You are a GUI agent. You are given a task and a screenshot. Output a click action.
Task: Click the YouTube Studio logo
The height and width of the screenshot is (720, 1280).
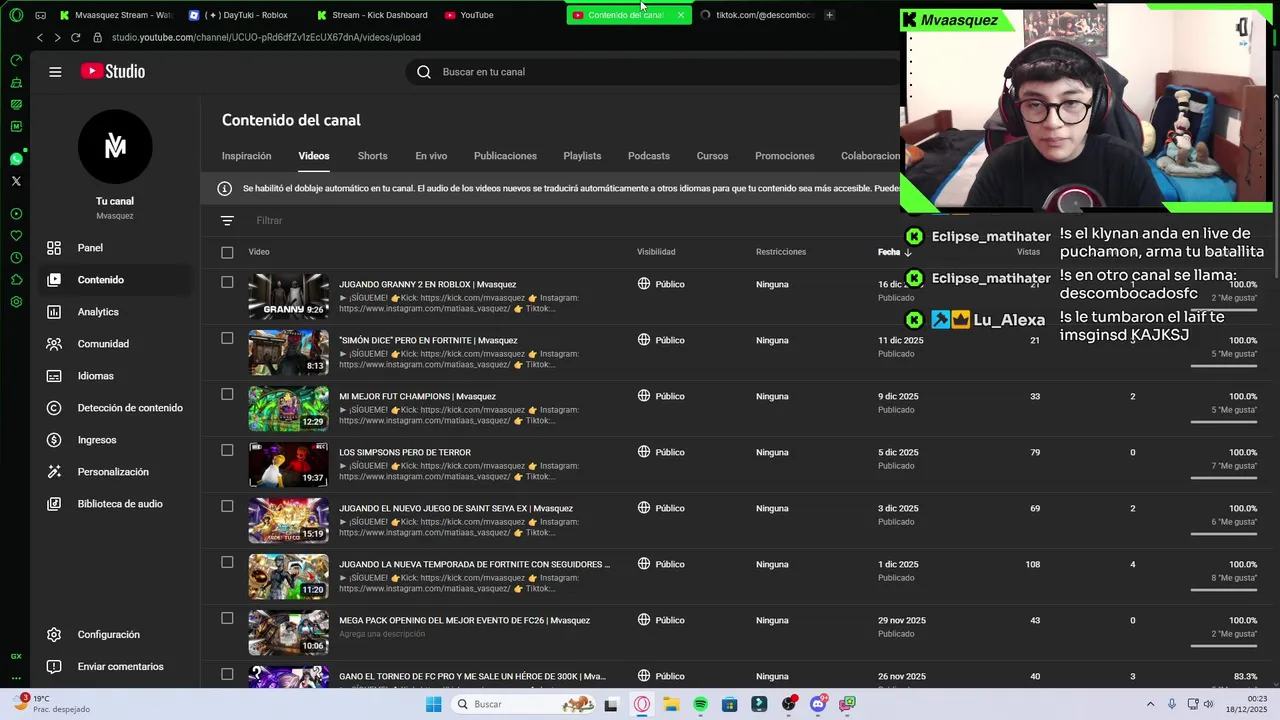pyautogui.click(x=113, y=71)
